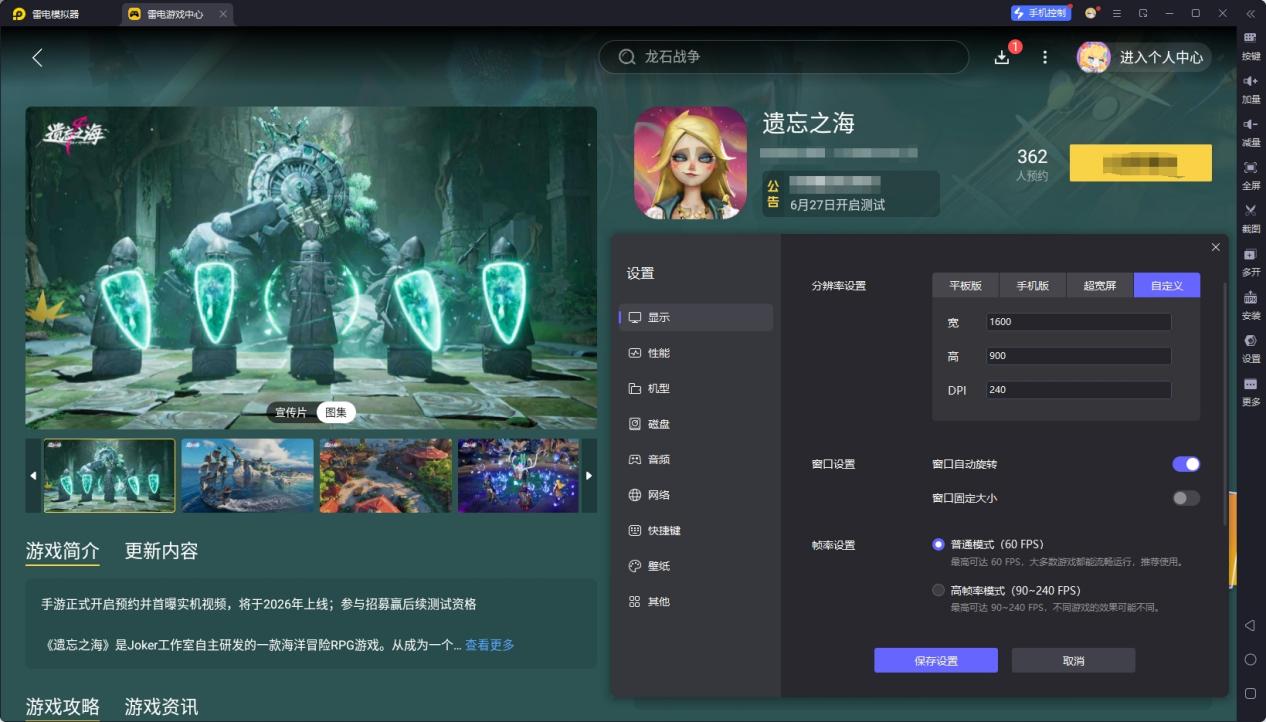Enable the 窗口固定大小 switch
Image resolution: width=1266 pixels, height=722 pixels.
tap(1186, 498)
